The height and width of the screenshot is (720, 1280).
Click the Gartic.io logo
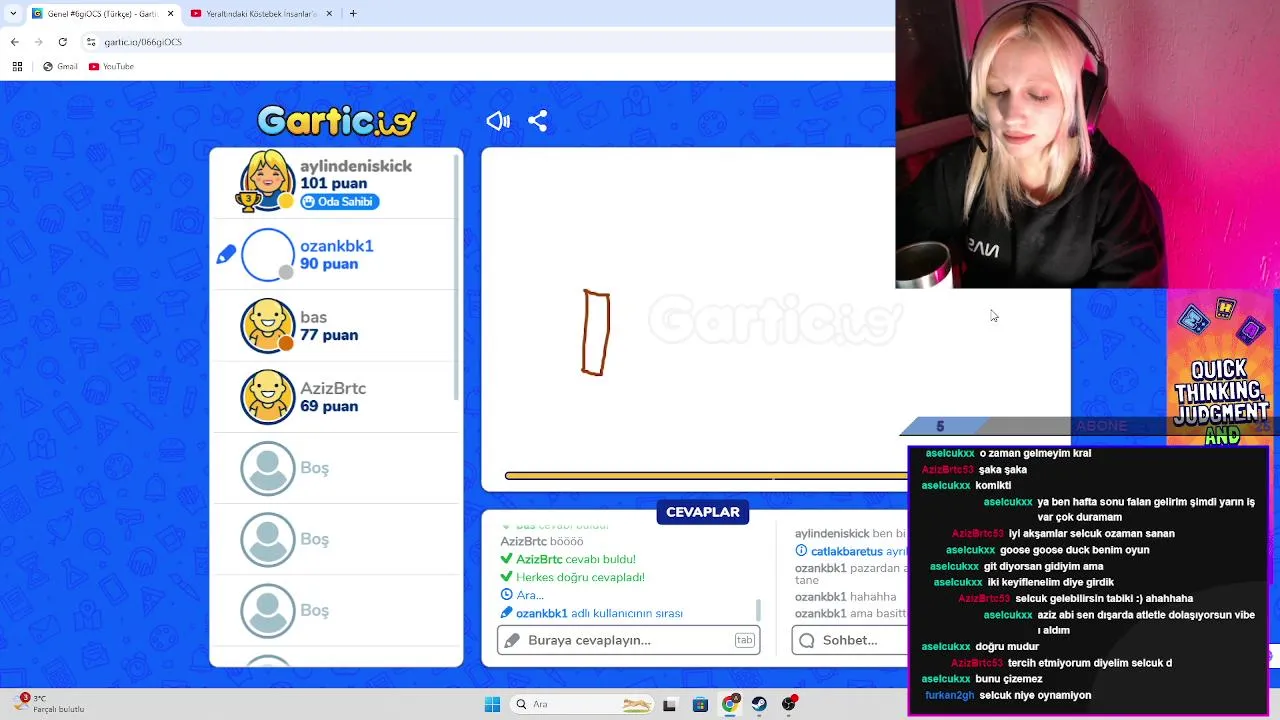point(336,121)
